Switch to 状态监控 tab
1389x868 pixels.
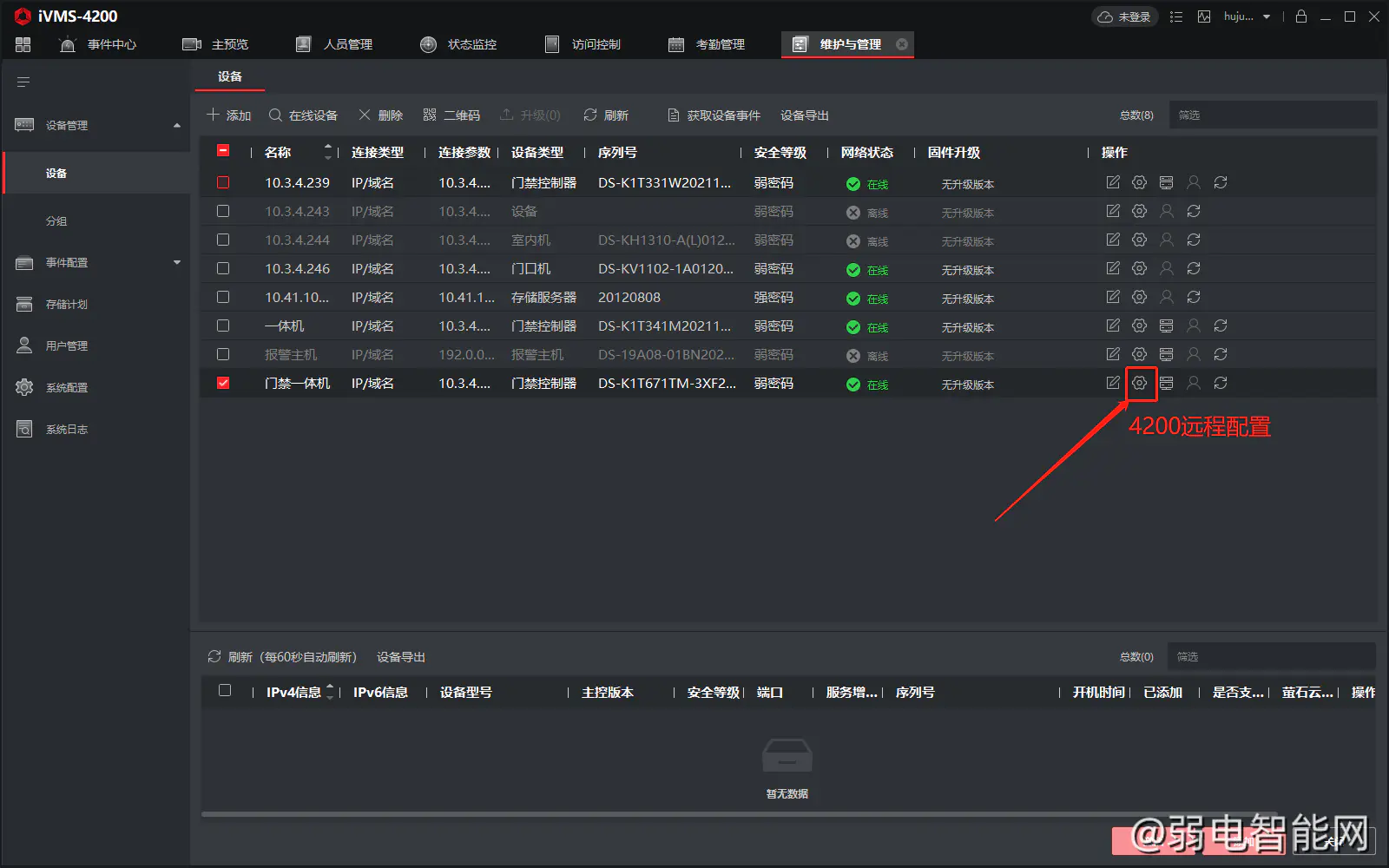[x=458, y=44]
